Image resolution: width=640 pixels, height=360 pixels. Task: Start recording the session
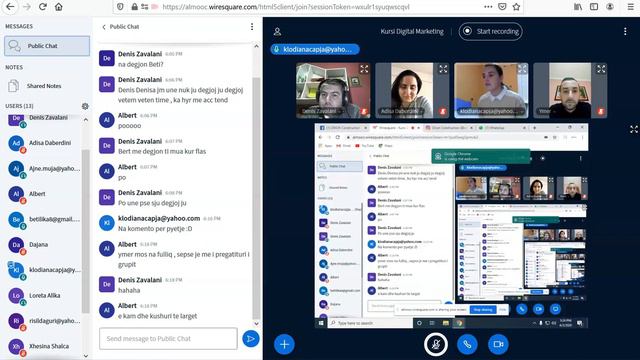pyautogui.click(x=491, y=31)
